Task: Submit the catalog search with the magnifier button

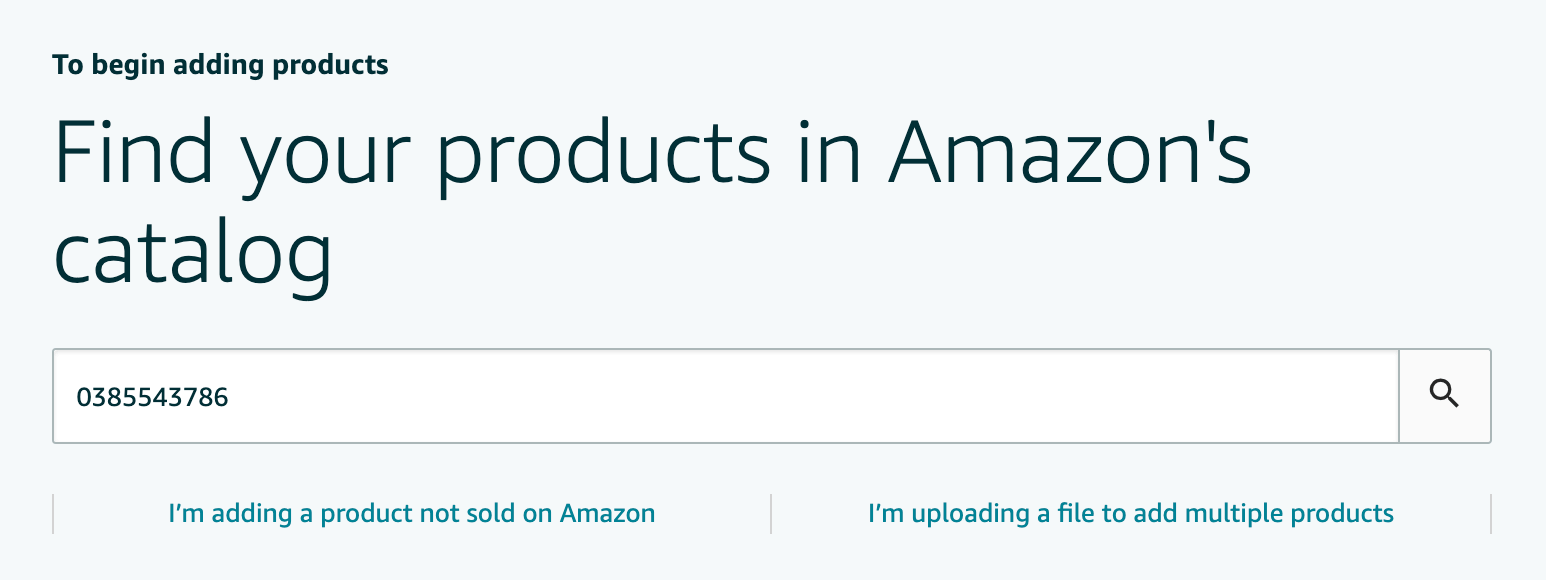Action: pos(1444,395)
